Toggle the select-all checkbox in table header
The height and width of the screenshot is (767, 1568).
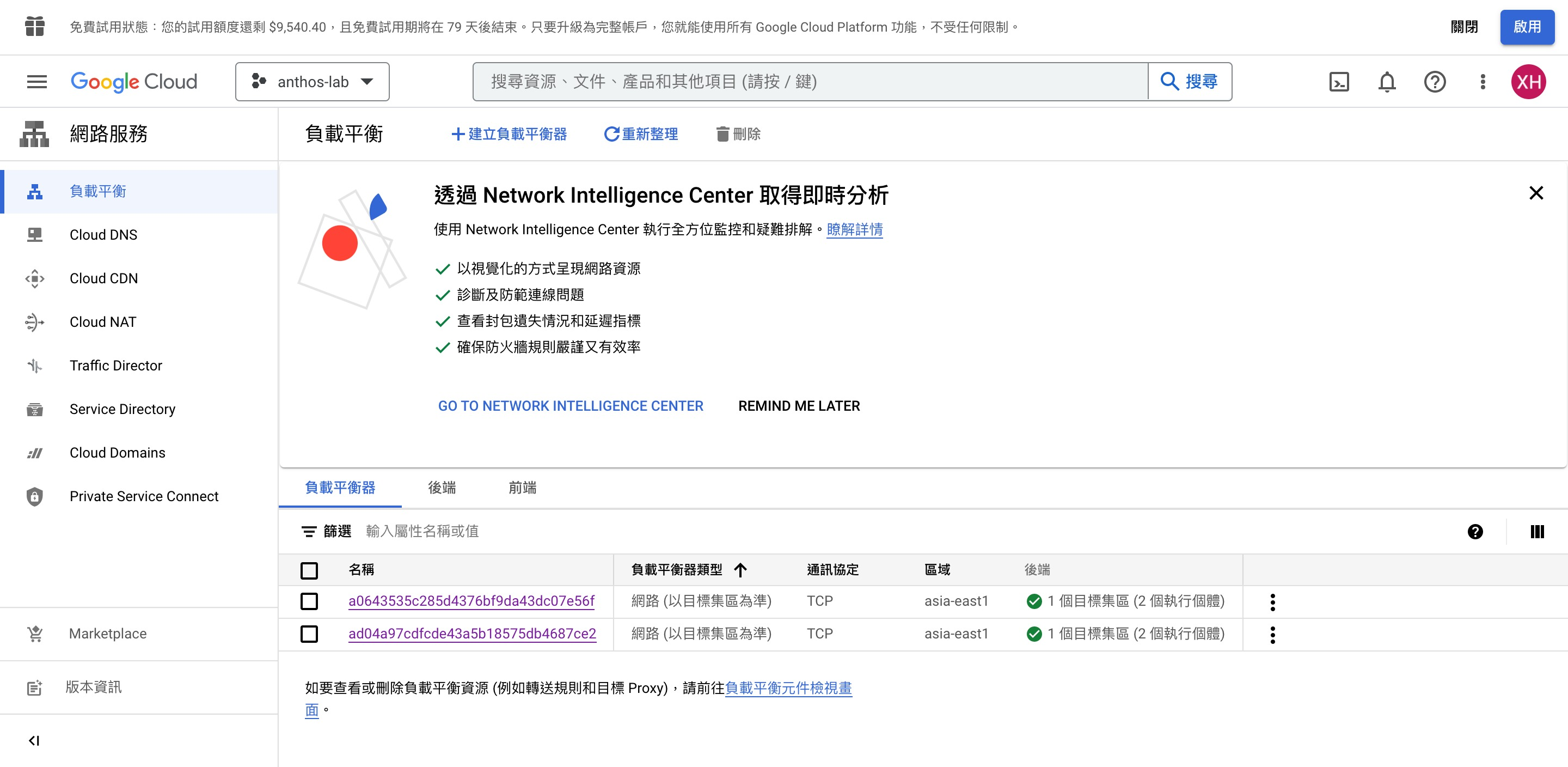309,570
